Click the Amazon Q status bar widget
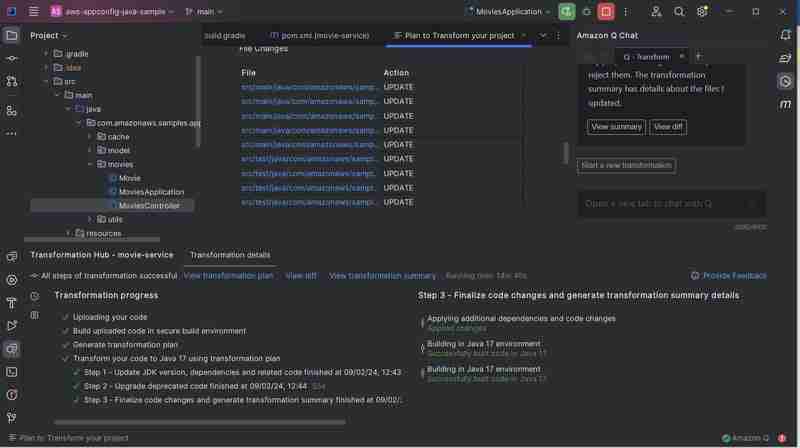The height and width of the screenshot is (448, 800). pos(745,438)
